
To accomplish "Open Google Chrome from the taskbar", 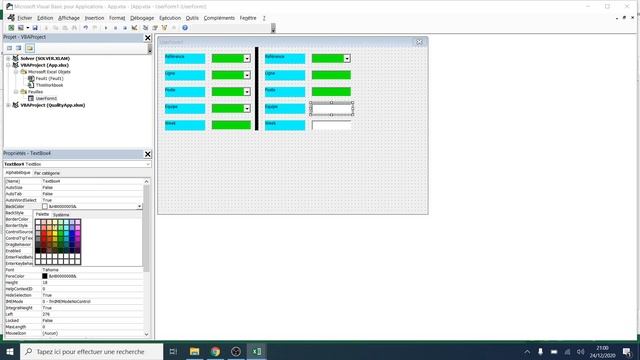I will (x=216, y=351).
